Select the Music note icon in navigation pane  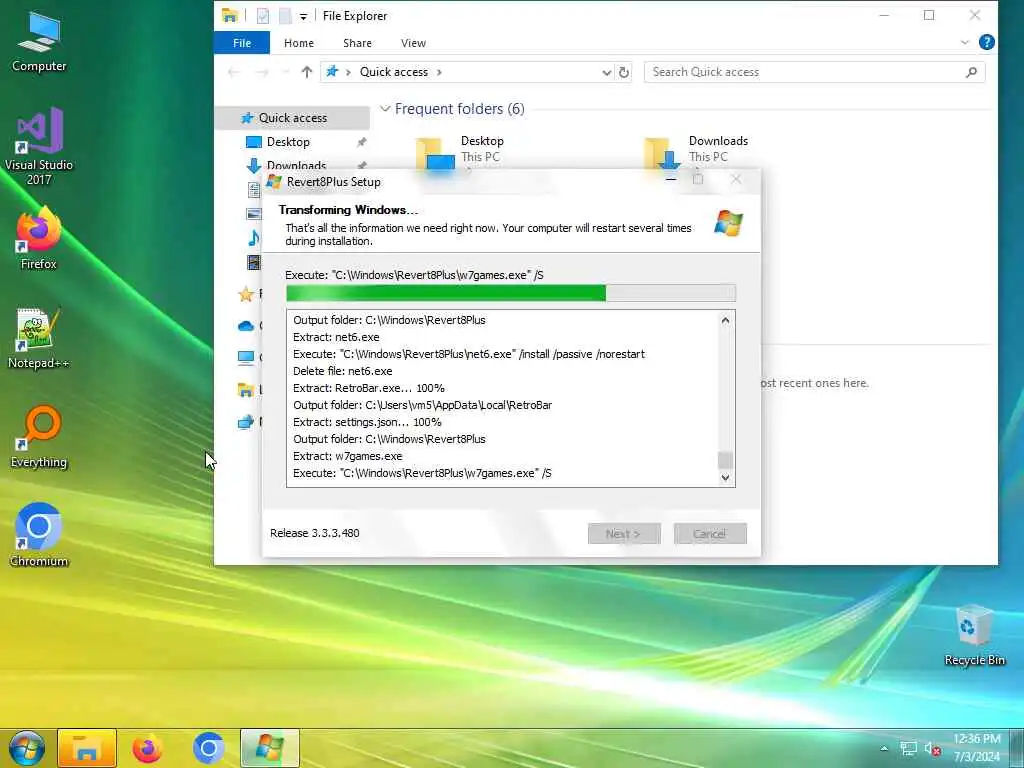click(x=253, y=237)
